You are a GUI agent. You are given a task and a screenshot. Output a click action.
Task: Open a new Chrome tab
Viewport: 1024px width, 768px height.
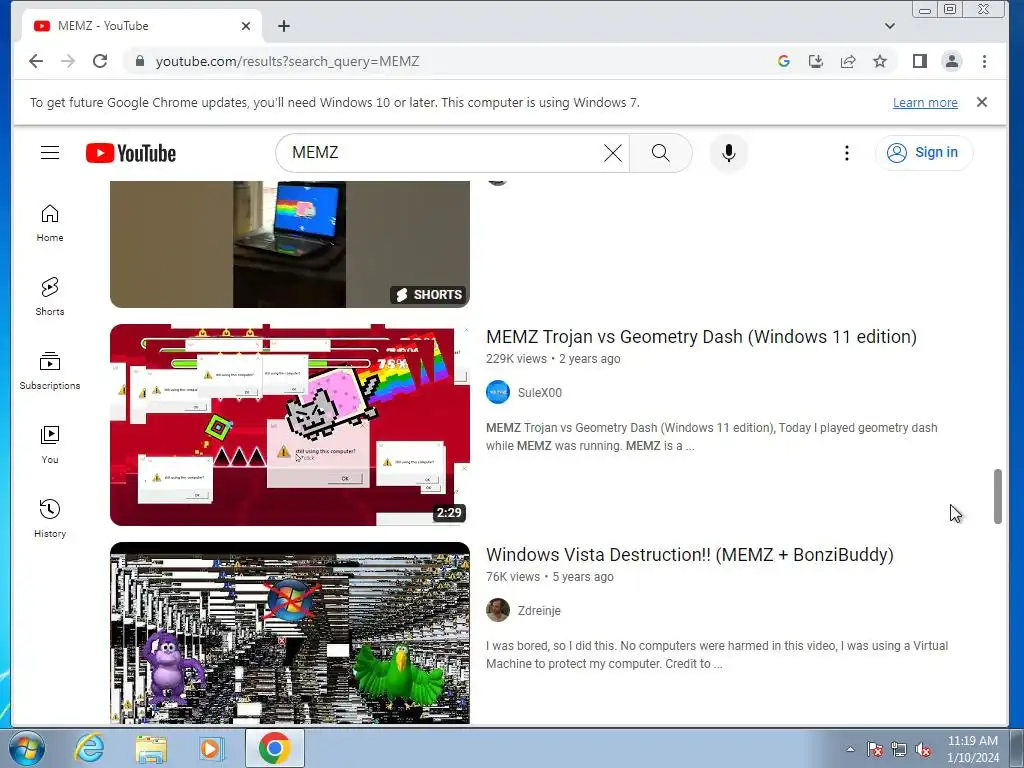coord(283,26)
